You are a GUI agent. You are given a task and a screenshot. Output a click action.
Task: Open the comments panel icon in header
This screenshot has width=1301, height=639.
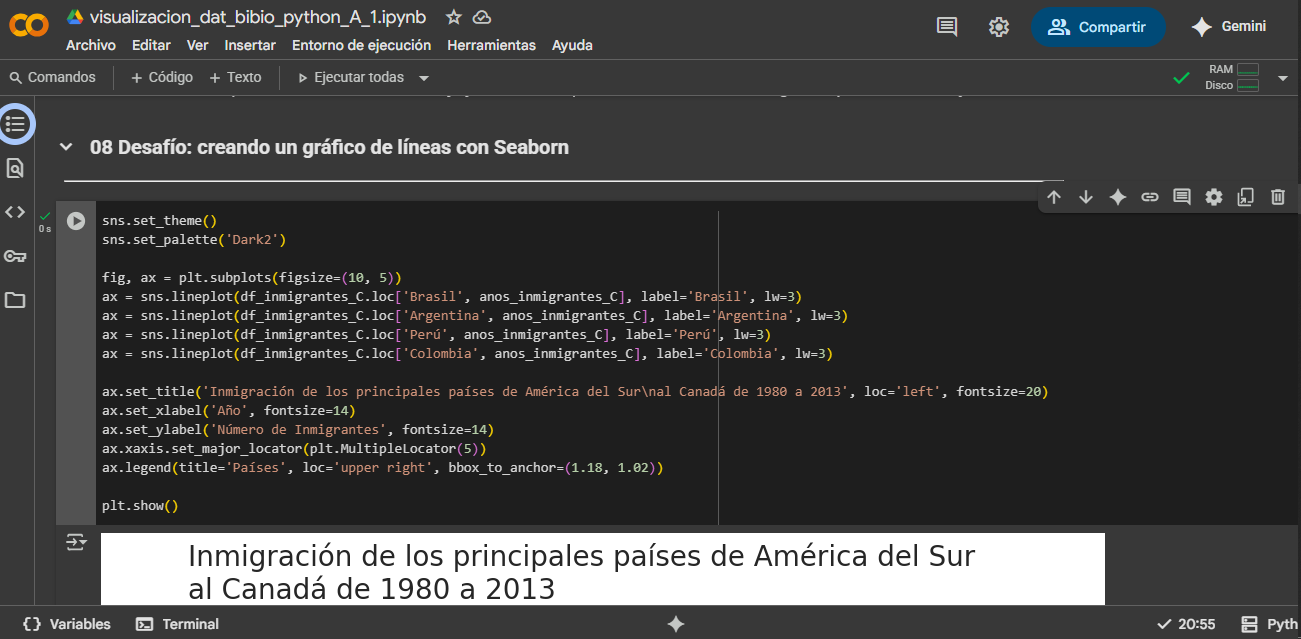coord(947,27)
